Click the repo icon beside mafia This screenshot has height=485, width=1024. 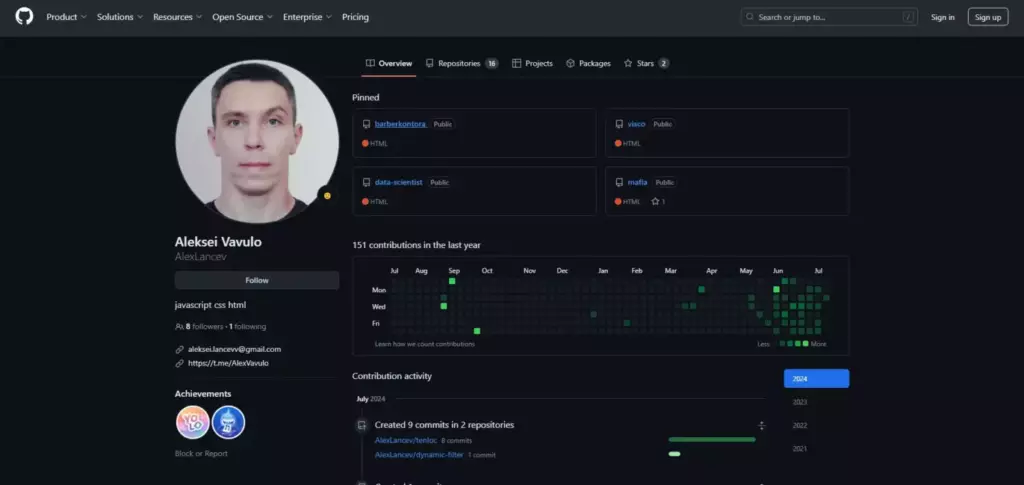pyautogui.click(x=619, y=182)
